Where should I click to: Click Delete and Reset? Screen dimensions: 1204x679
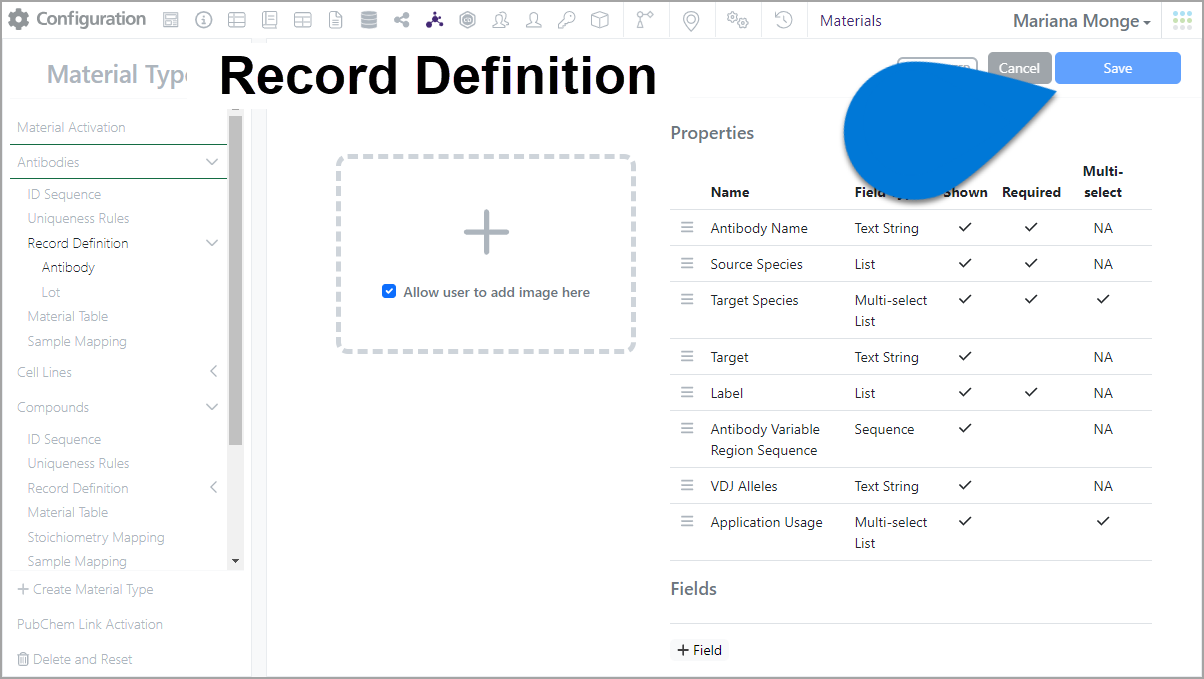click(x=75, y=659)
